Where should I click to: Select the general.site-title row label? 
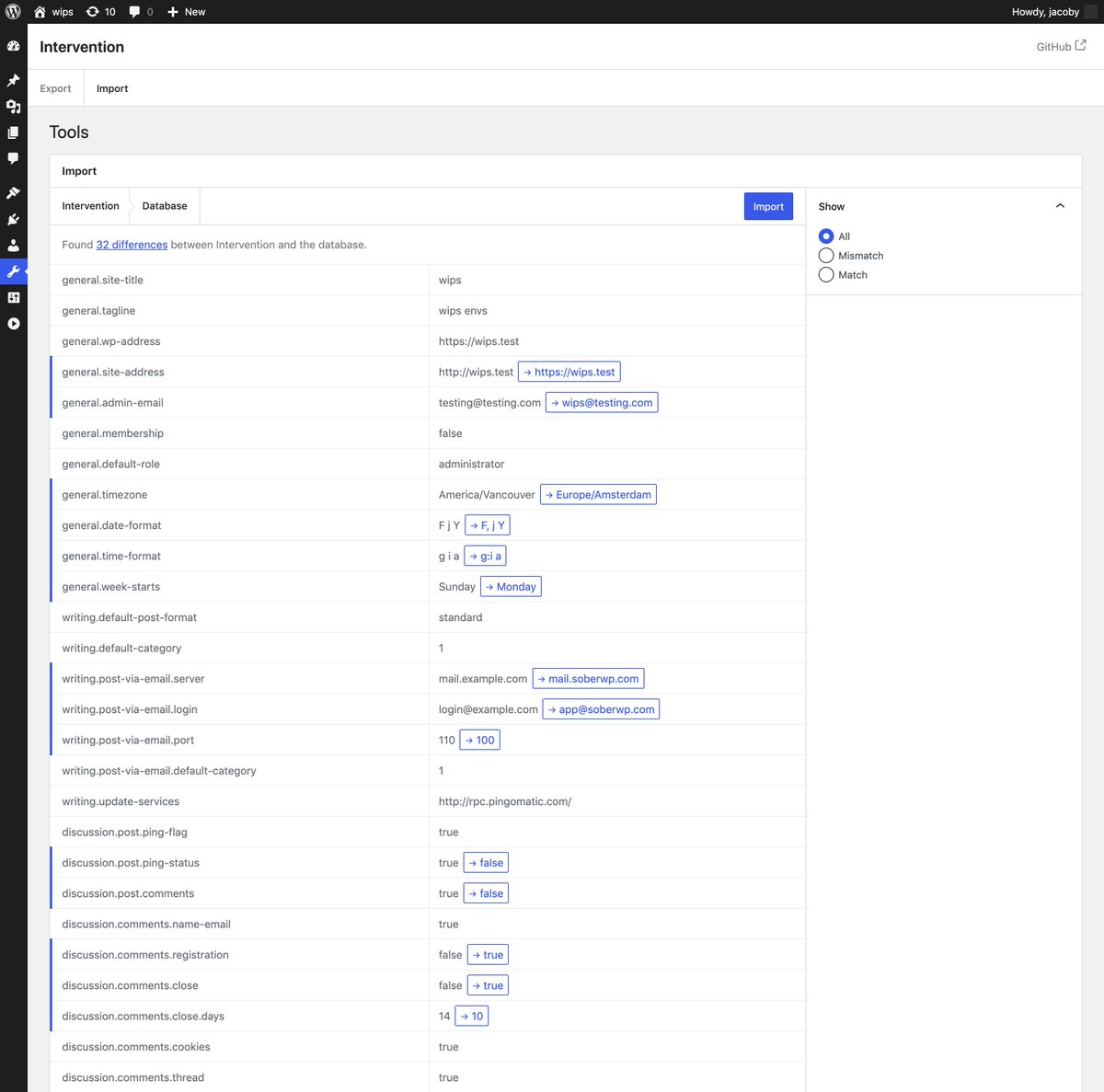[x=102, y=280]
